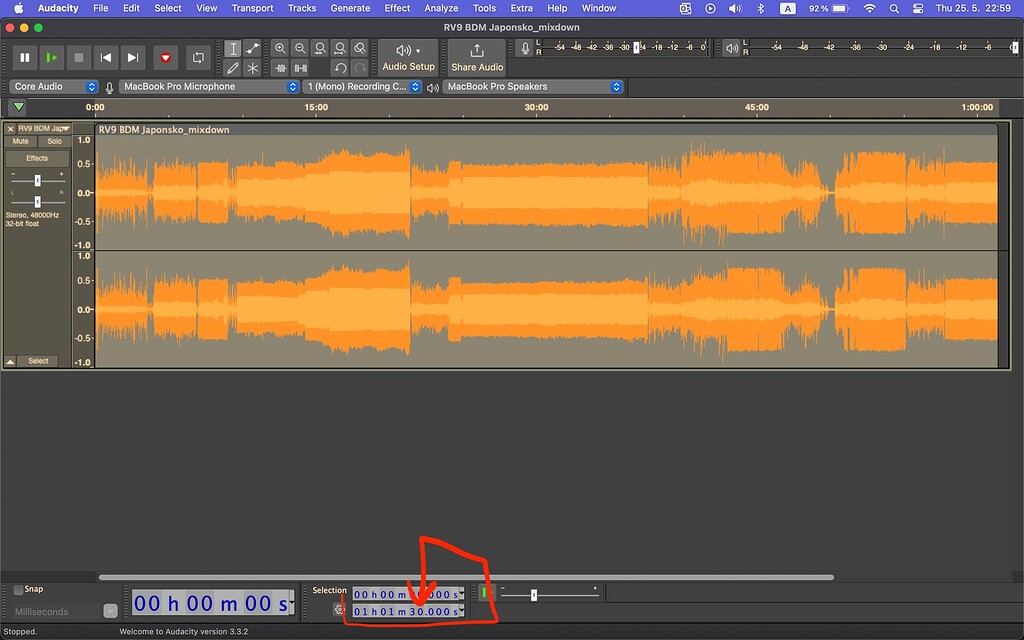Click the Zoom In magnifier icon
The width and height of the screenshot is (1024, 640).
tap(280, 47)
